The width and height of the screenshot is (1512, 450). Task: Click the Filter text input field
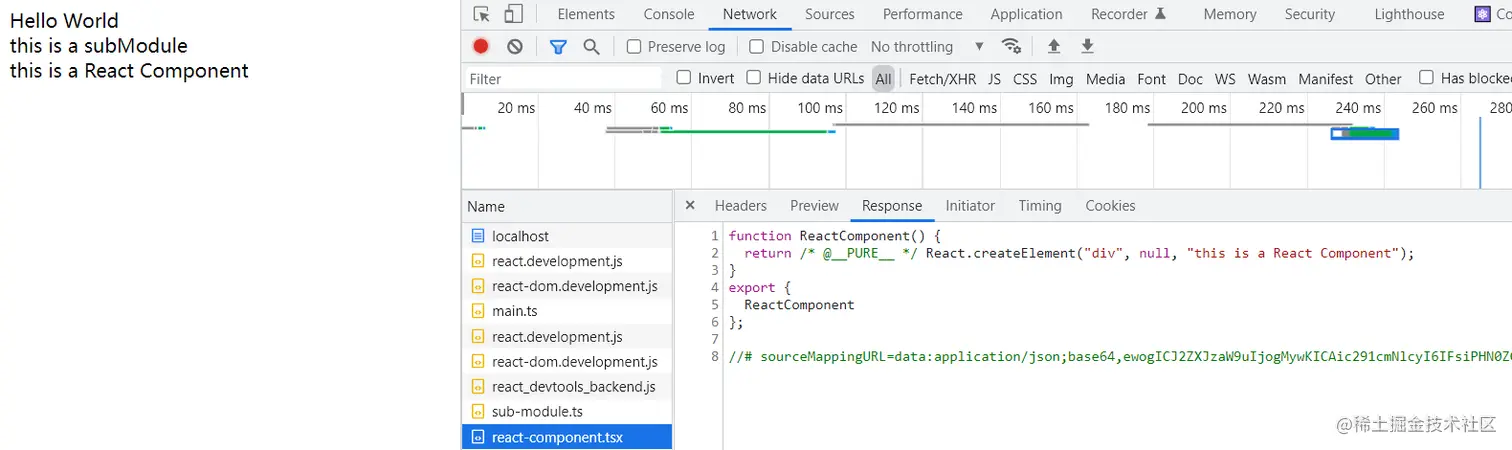click(x=564, y=79)
